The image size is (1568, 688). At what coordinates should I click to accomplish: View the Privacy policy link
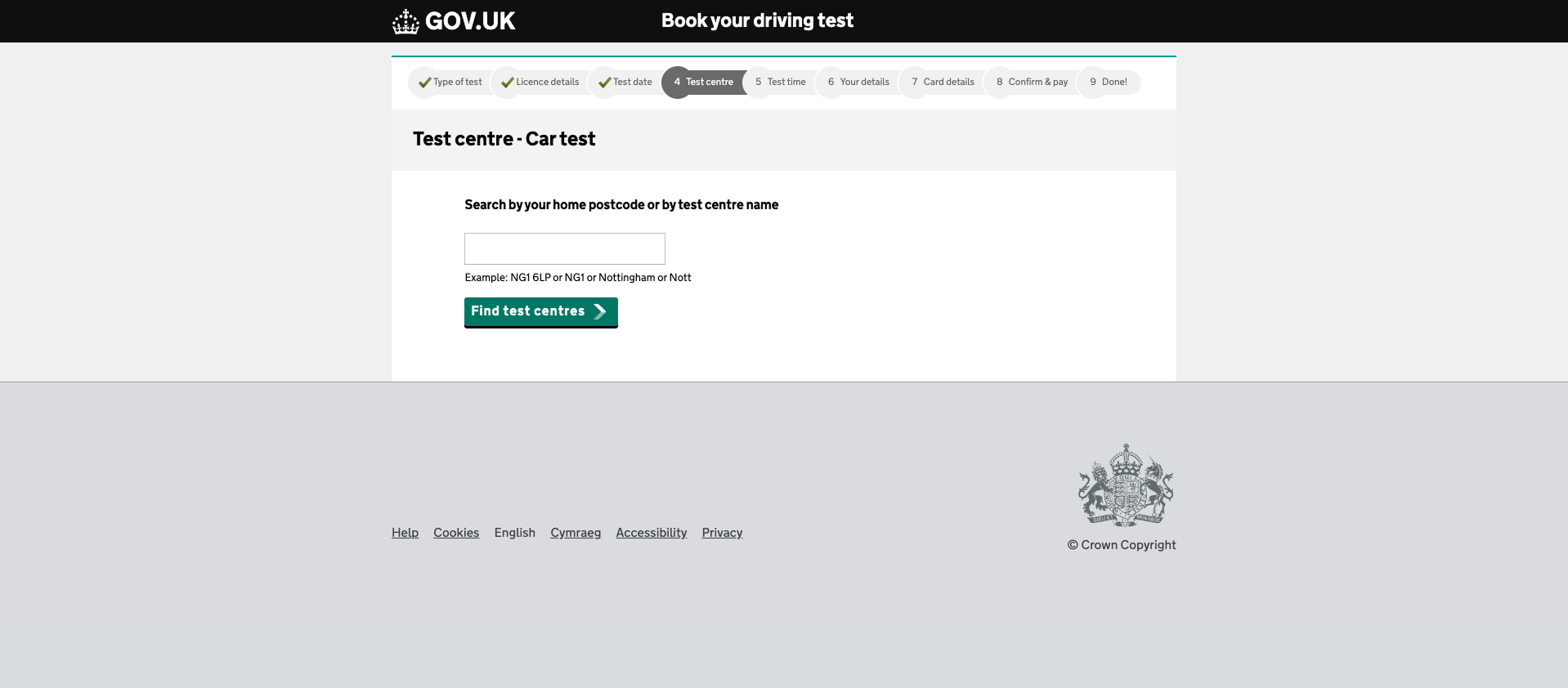pyautogui.click(x=722, y=533)
